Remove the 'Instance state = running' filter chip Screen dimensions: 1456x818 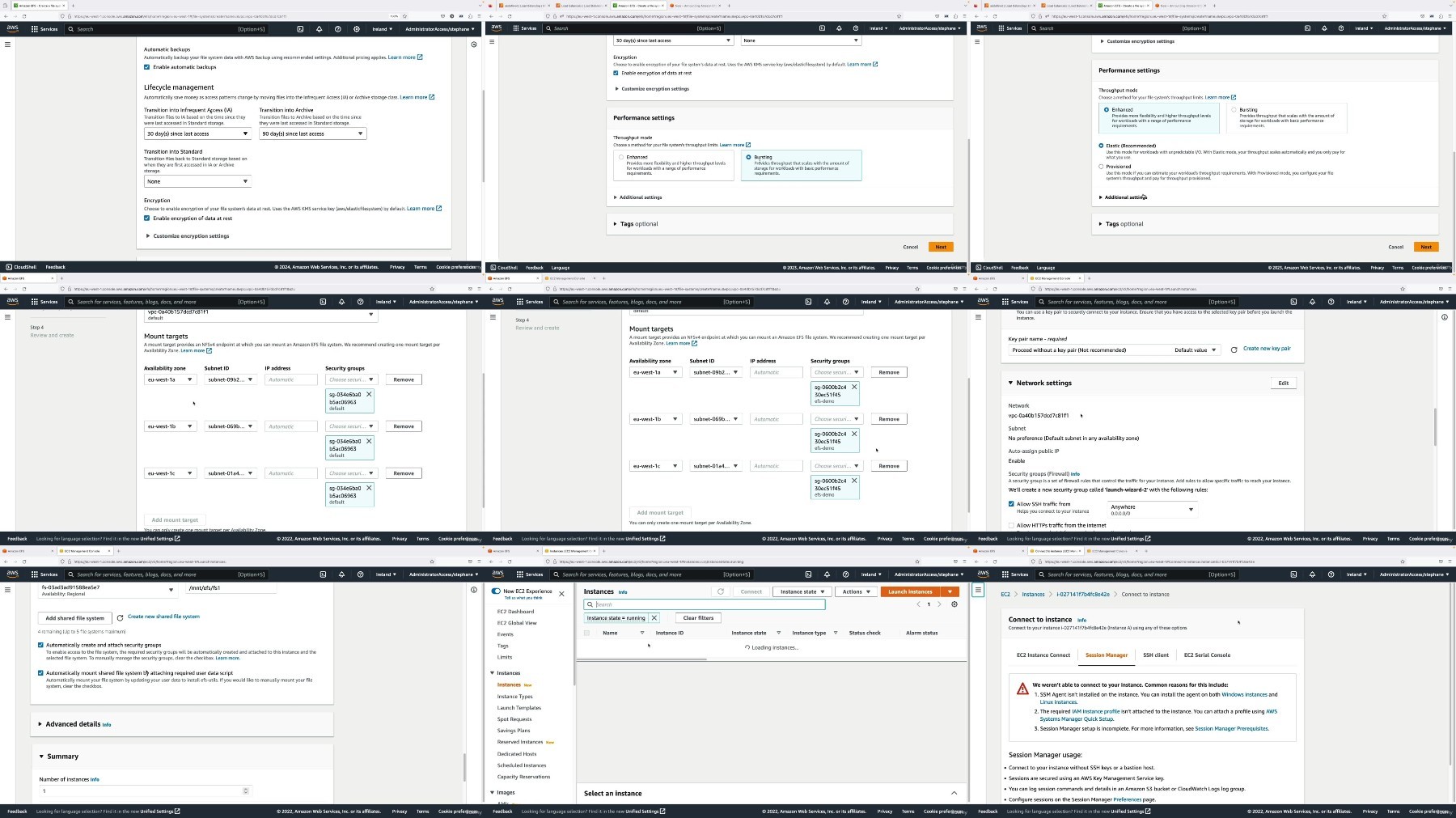coord(654,618)
